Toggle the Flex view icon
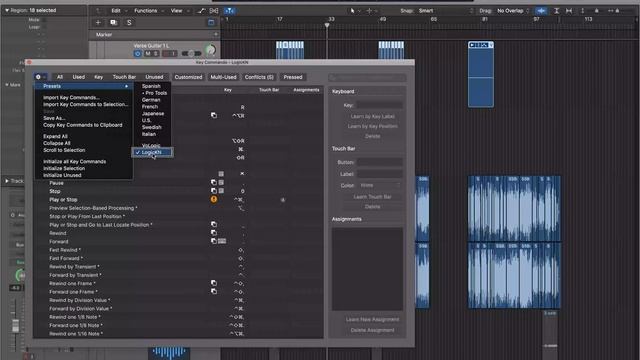 point(214,11)
